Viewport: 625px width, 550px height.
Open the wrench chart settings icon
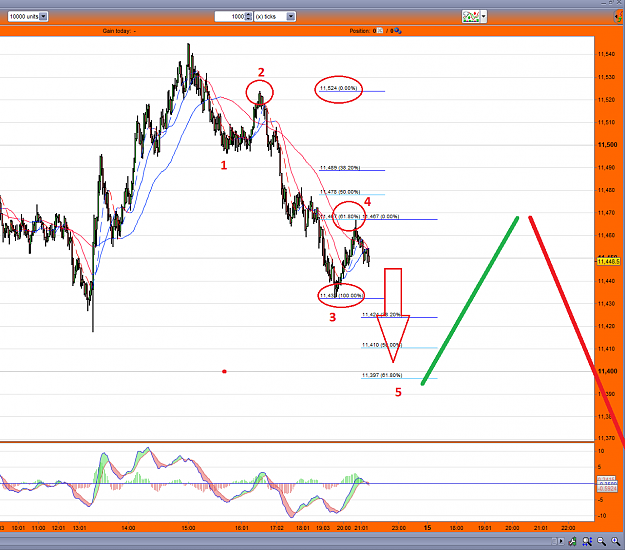tap(572, 541)
